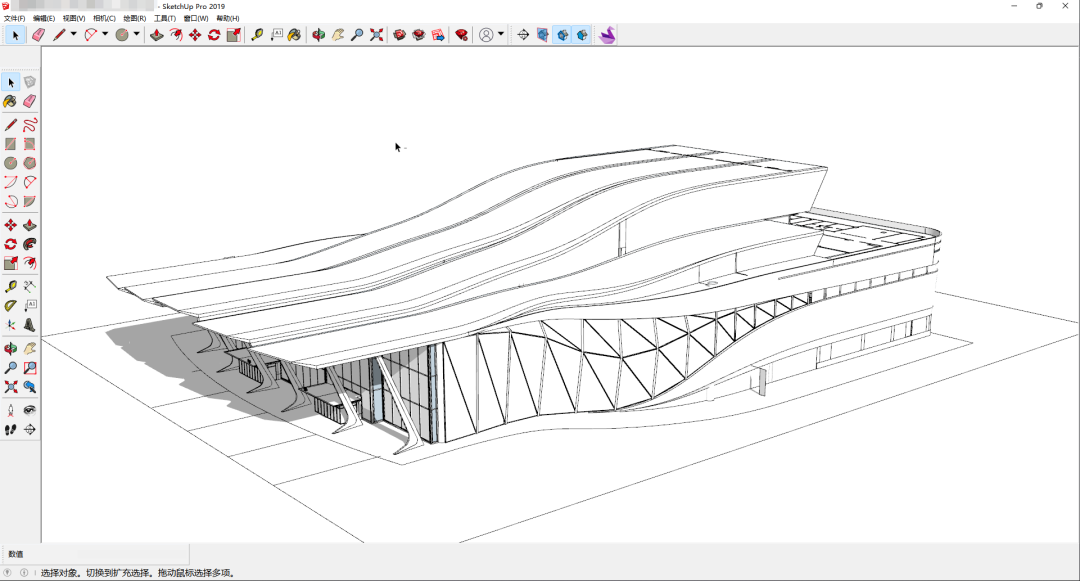The height and width of the screenshot is (581, 1080).
Task: Select the Eraser in the top toolbar
Action: pyautogui.click(x=39, y=35)
